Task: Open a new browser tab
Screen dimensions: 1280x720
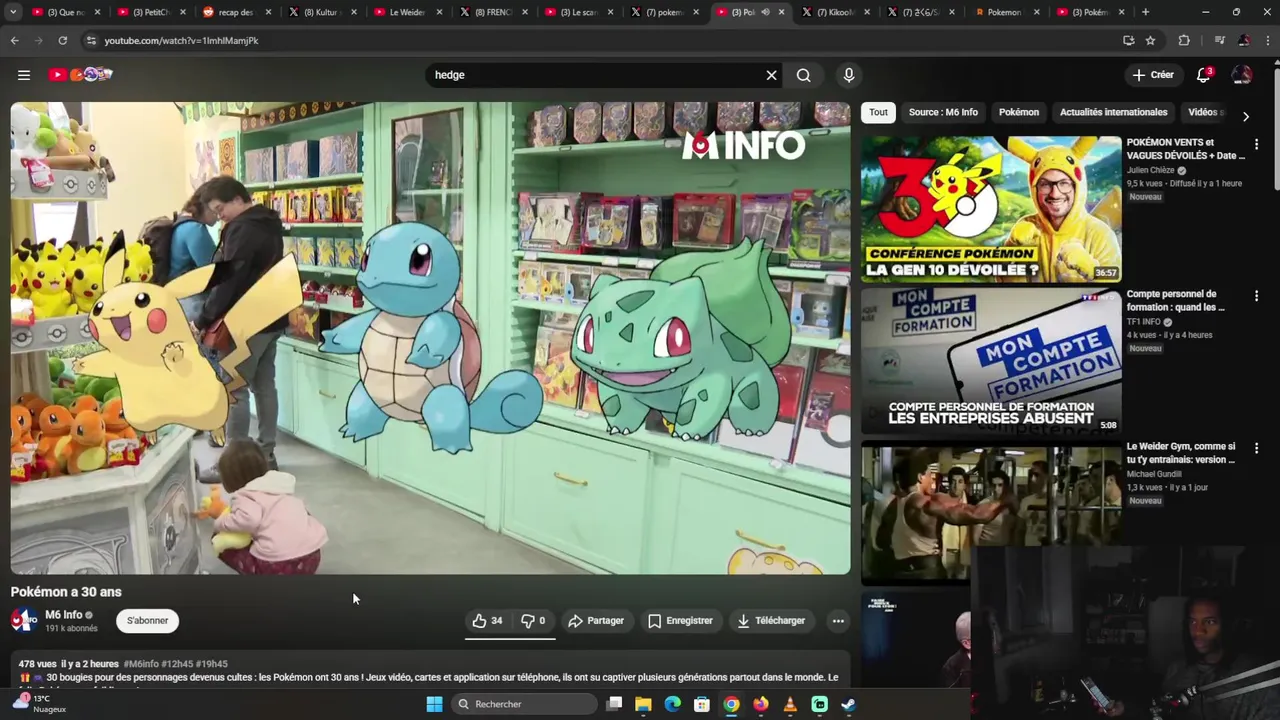Action: (1145, 12)
